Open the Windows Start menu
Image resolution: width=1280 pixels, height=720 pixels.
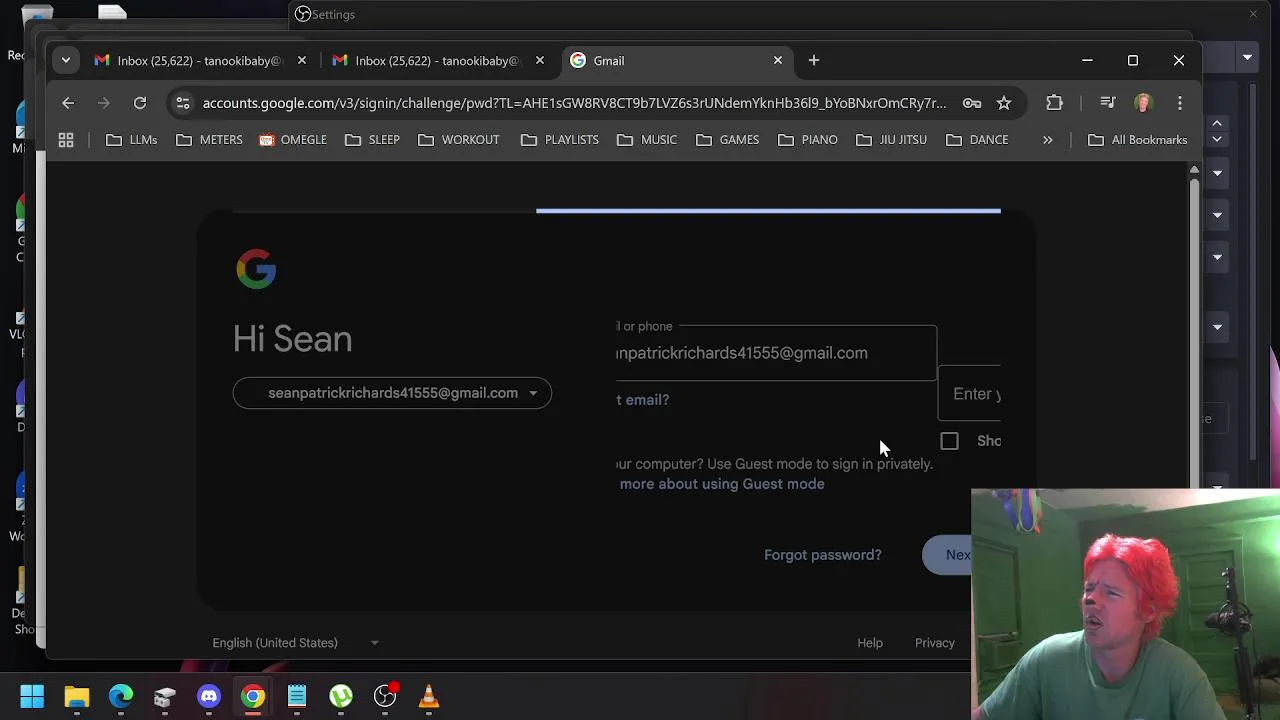32,696
